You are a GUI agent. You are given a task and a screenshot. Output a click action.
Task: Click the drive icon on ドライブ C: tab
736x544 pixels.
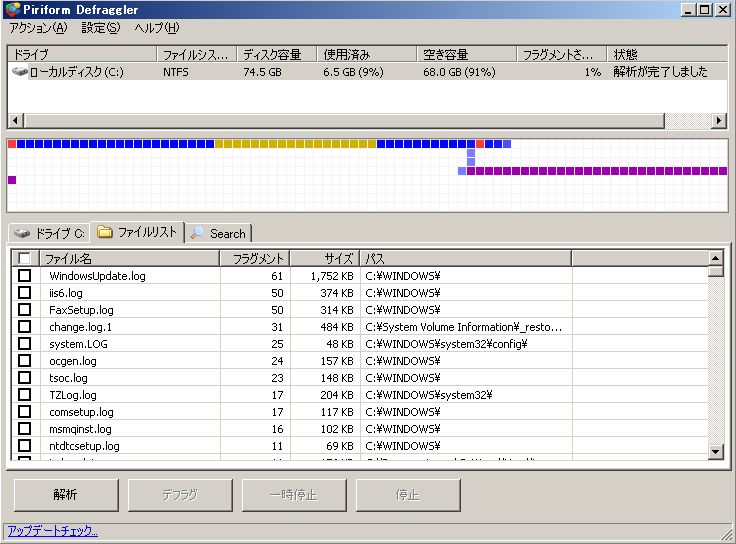click(x=22, y=233)
